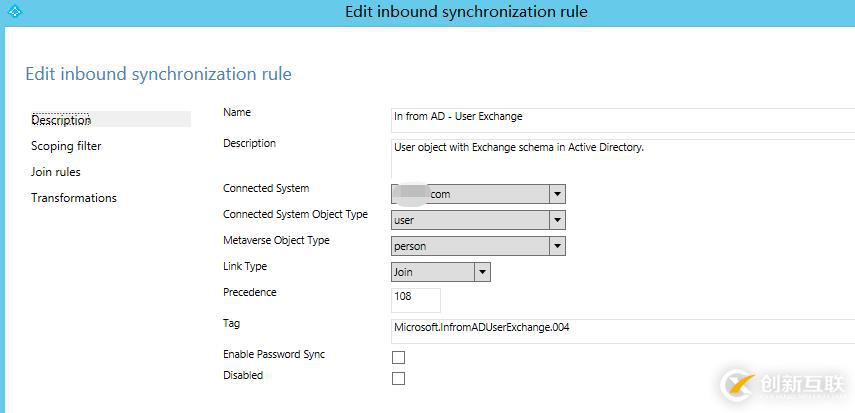
Task: Select Description in the left navigation
Action: point(61,120)
